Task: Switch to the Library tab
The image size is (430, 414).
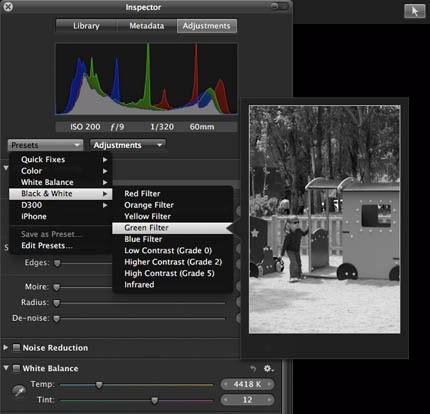Action: [x=86, y=26]
